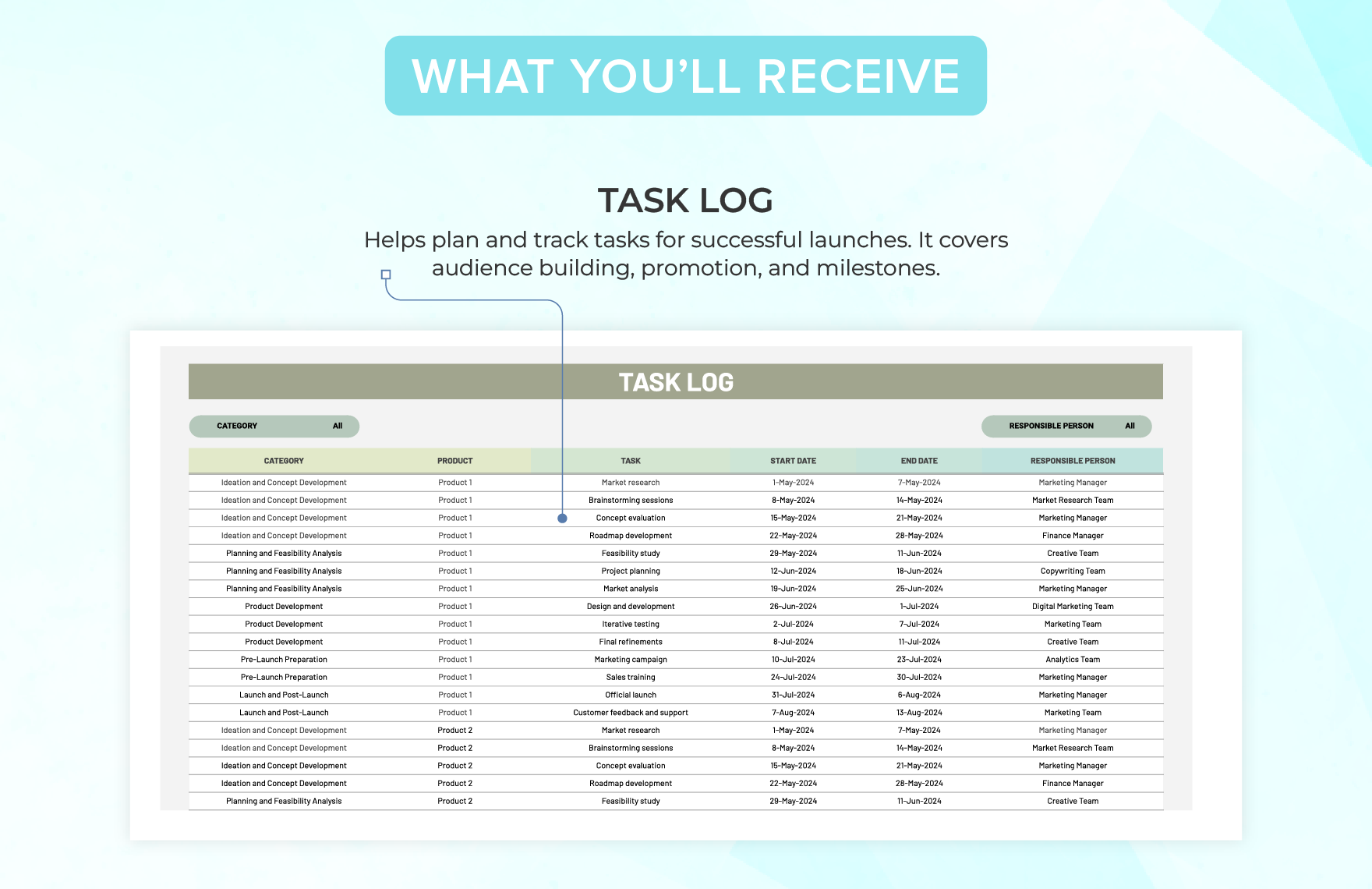Click 'Planning and Feasibility Analysis' in the Market analysis row

[x=284, y=589]
